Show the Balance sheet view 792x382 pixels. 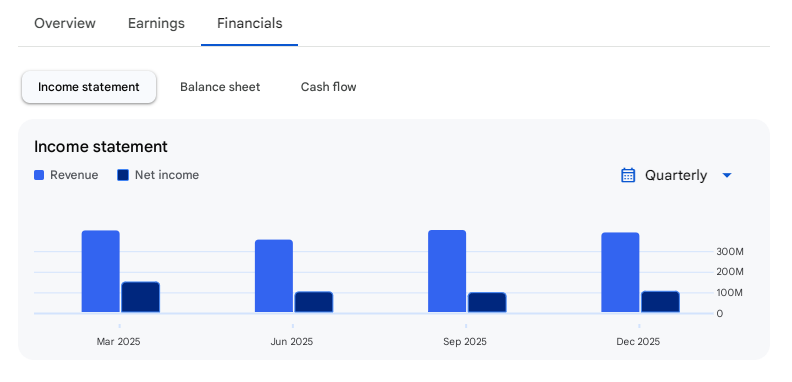pyautogui.click(x=220, y=87)
